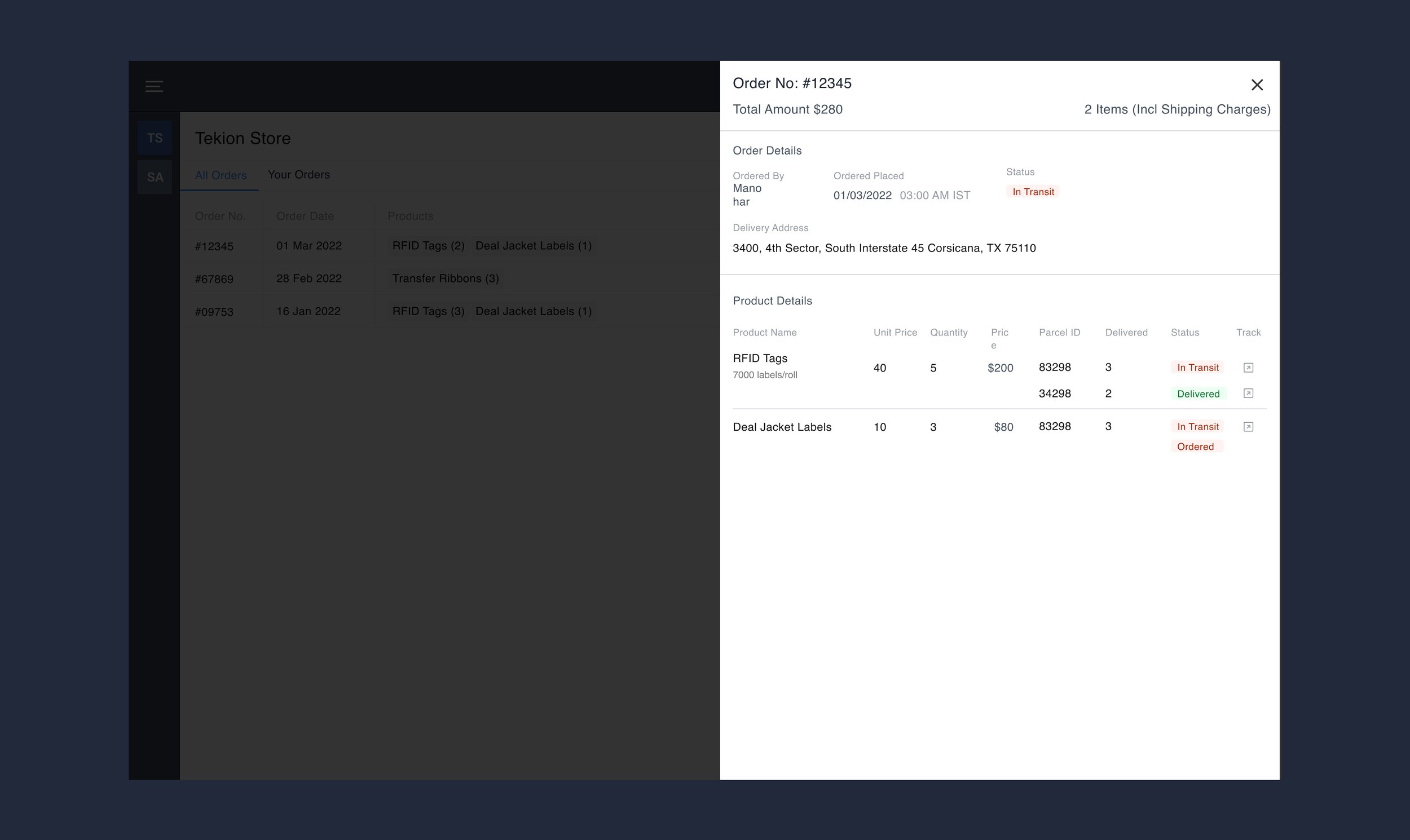Track Deal Jacket Labels parcel
This screenshot has width=1410, height=840.
click(1248, 427)
